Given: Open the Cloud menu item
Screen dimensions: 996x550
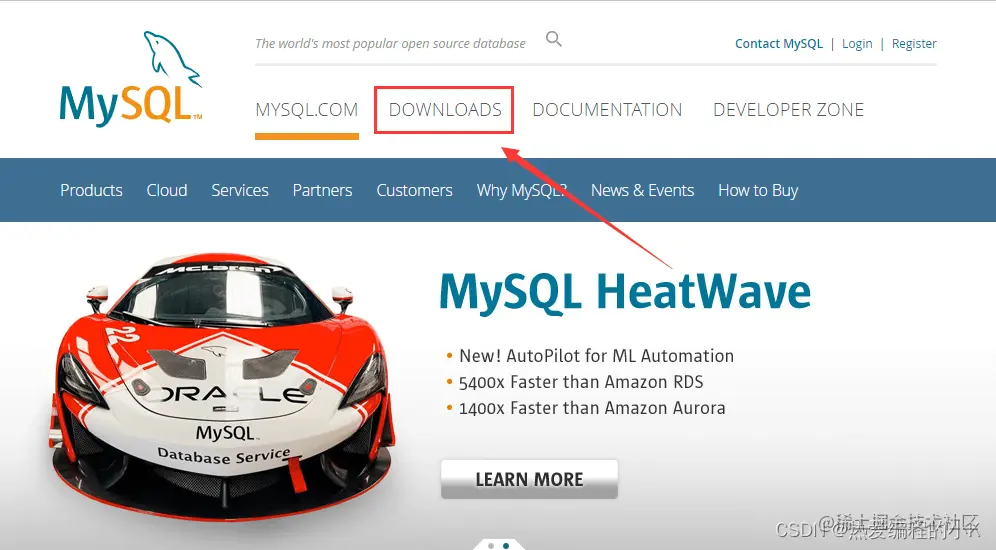Looking at the screenshot, I should pos(167,191).
